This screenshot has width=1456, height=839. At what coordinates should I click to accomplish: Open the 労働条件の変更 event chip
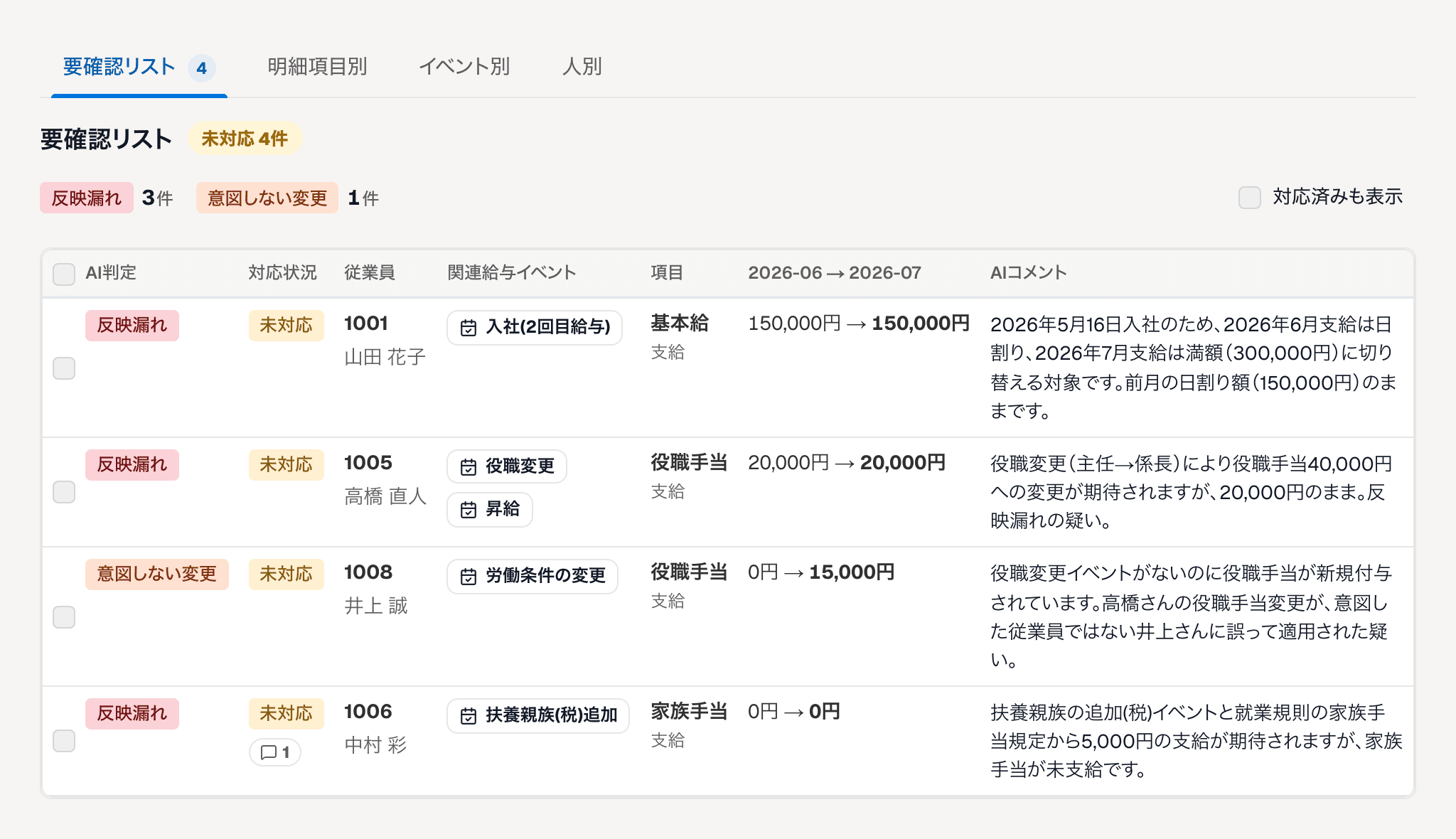532,576
